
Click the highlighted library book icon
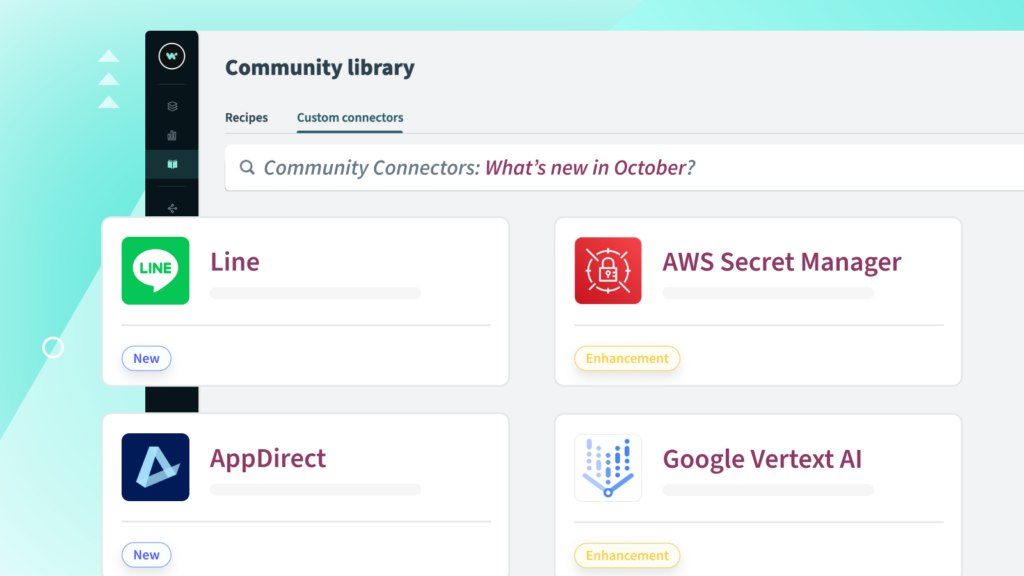click(171, 163)
